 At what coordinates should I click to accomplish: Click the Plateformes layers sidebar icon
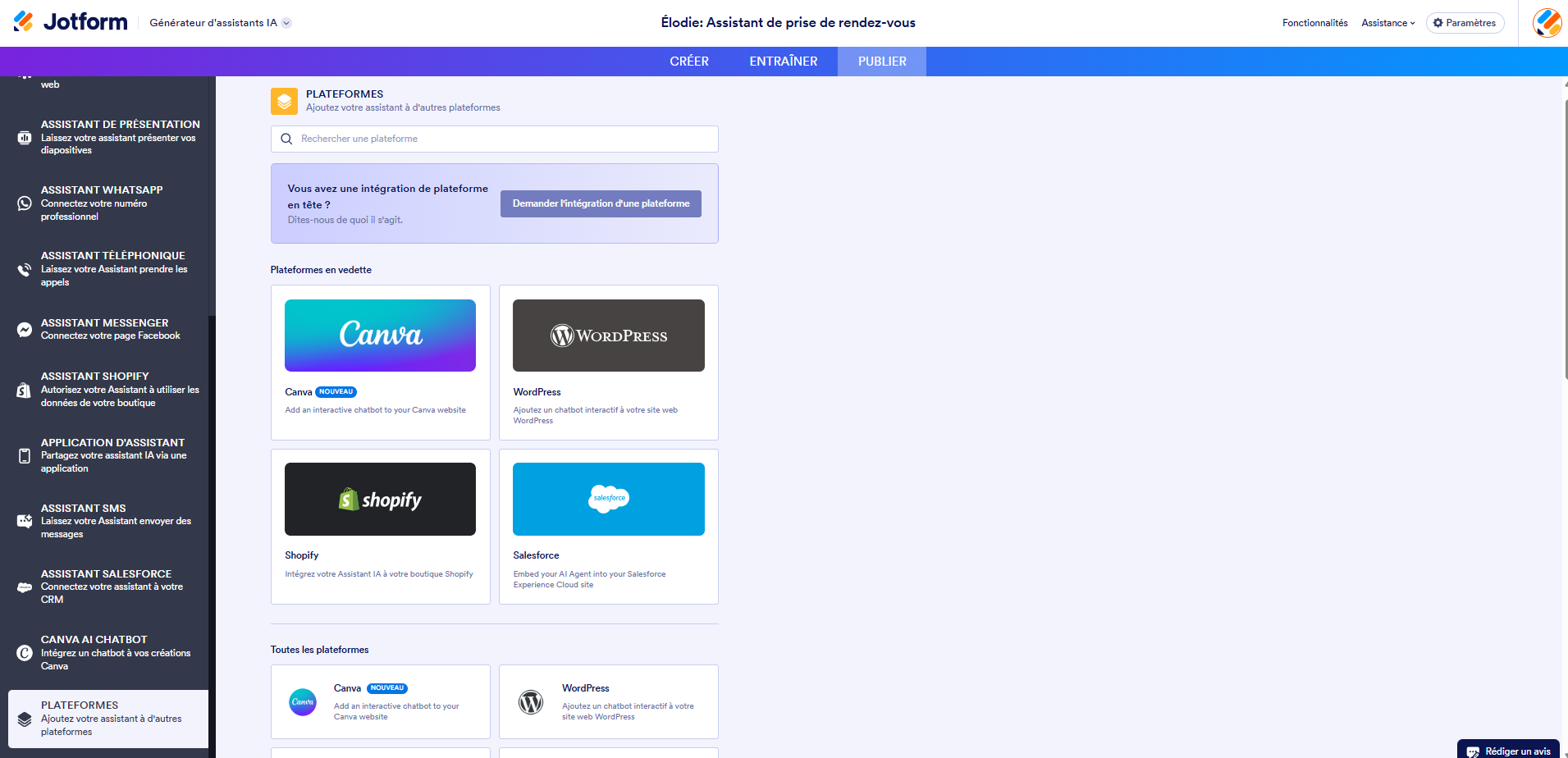(x=25, y=719)
